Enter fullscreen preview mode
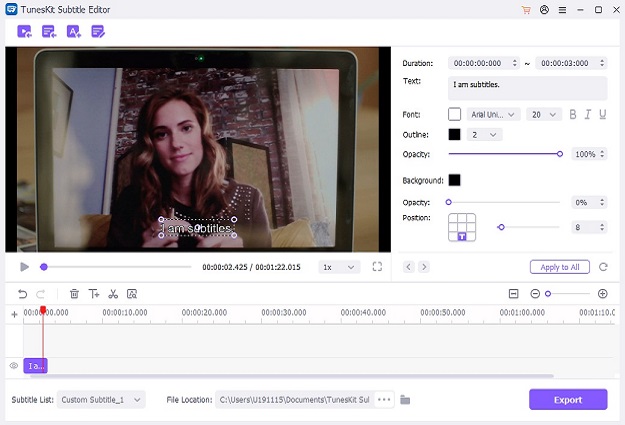 pos(377,267)
